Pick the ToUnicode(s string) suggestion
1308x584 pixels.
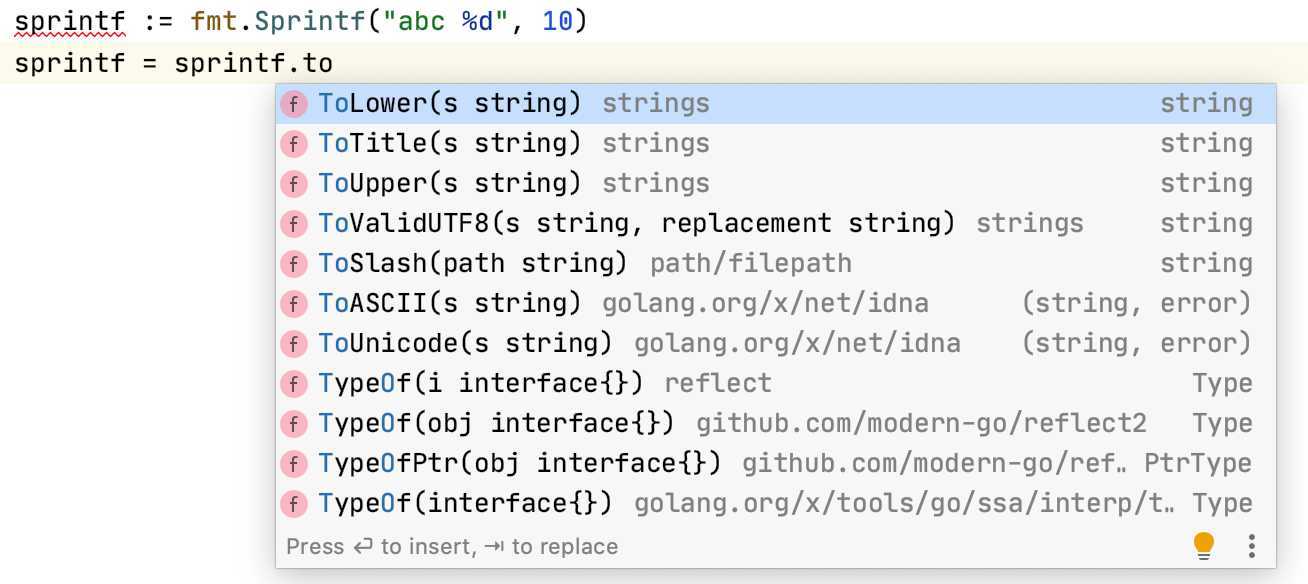[776, 344]
